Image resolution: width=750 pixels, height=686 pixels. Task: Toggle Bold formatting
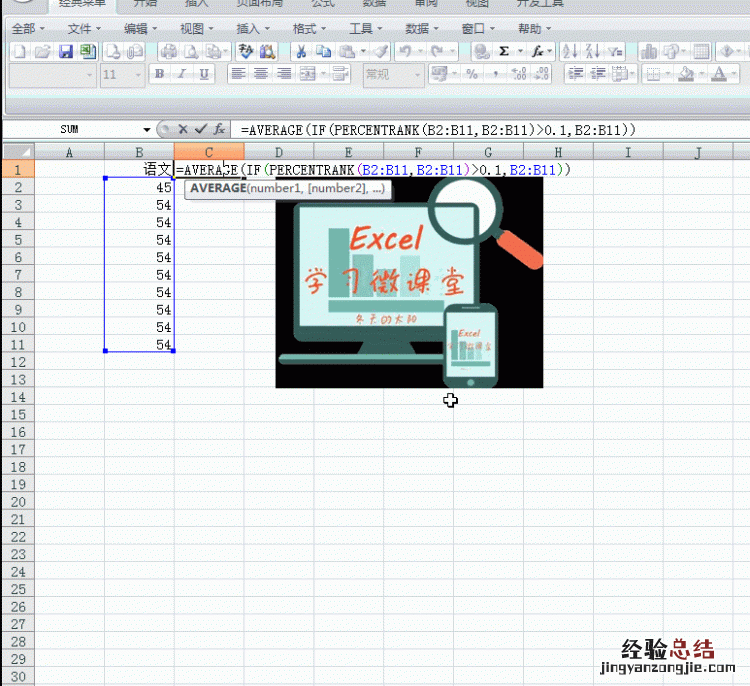click(x=159, y=74)
